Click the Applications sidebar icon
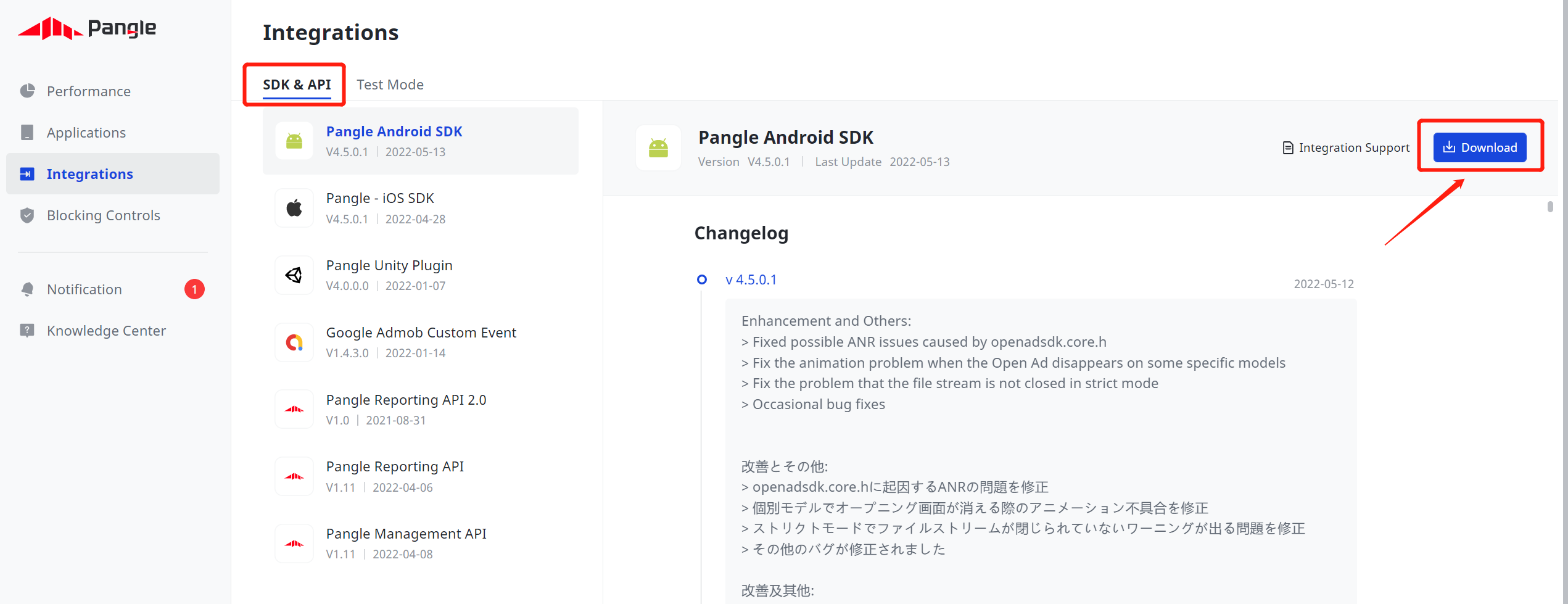The image size is (1568, 604). tap(27, 133)
